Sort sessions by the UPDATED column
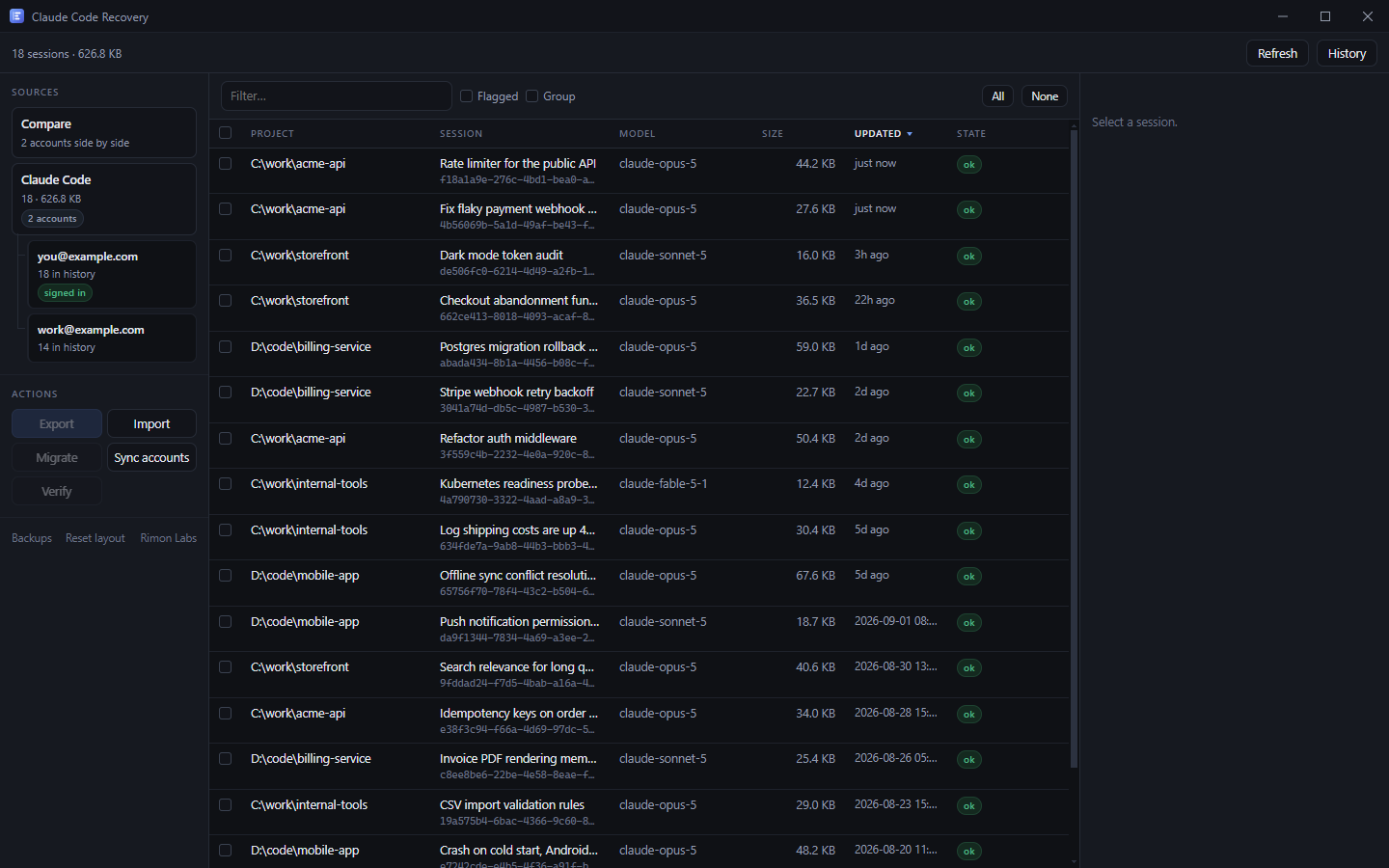Image resolution: width=1389 pixels, height=868 pixels. (877, 134)
